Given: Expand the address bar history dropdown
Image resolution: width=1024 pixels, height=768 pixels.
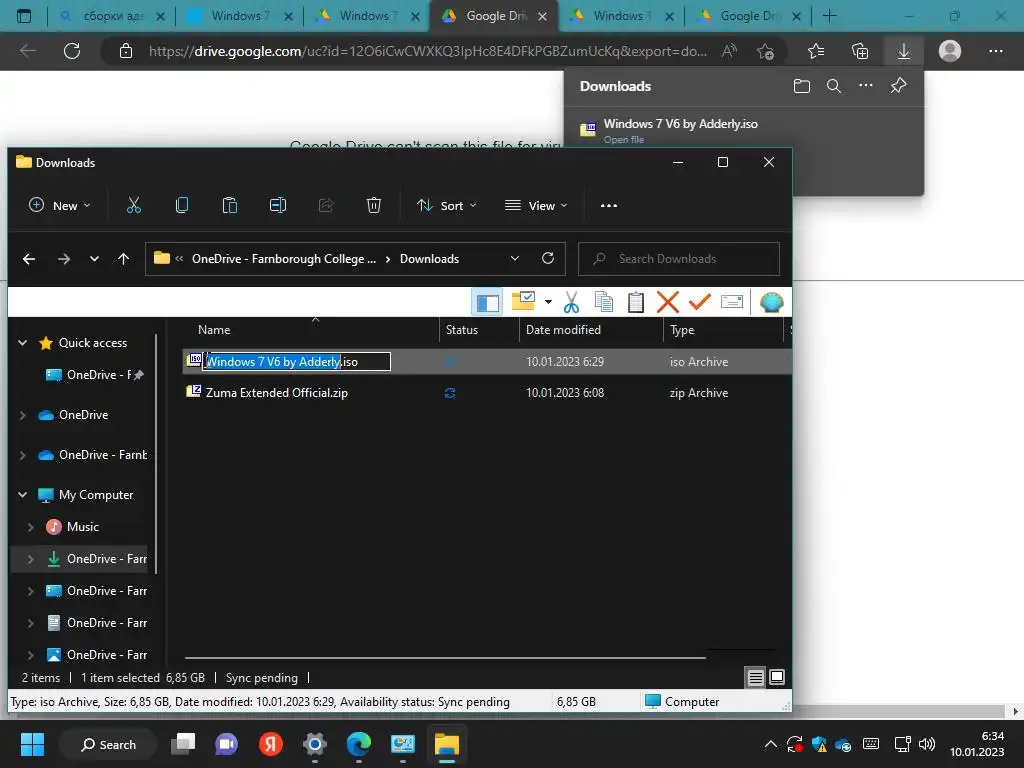Looking at the screenshot, I should click(515, 259).
